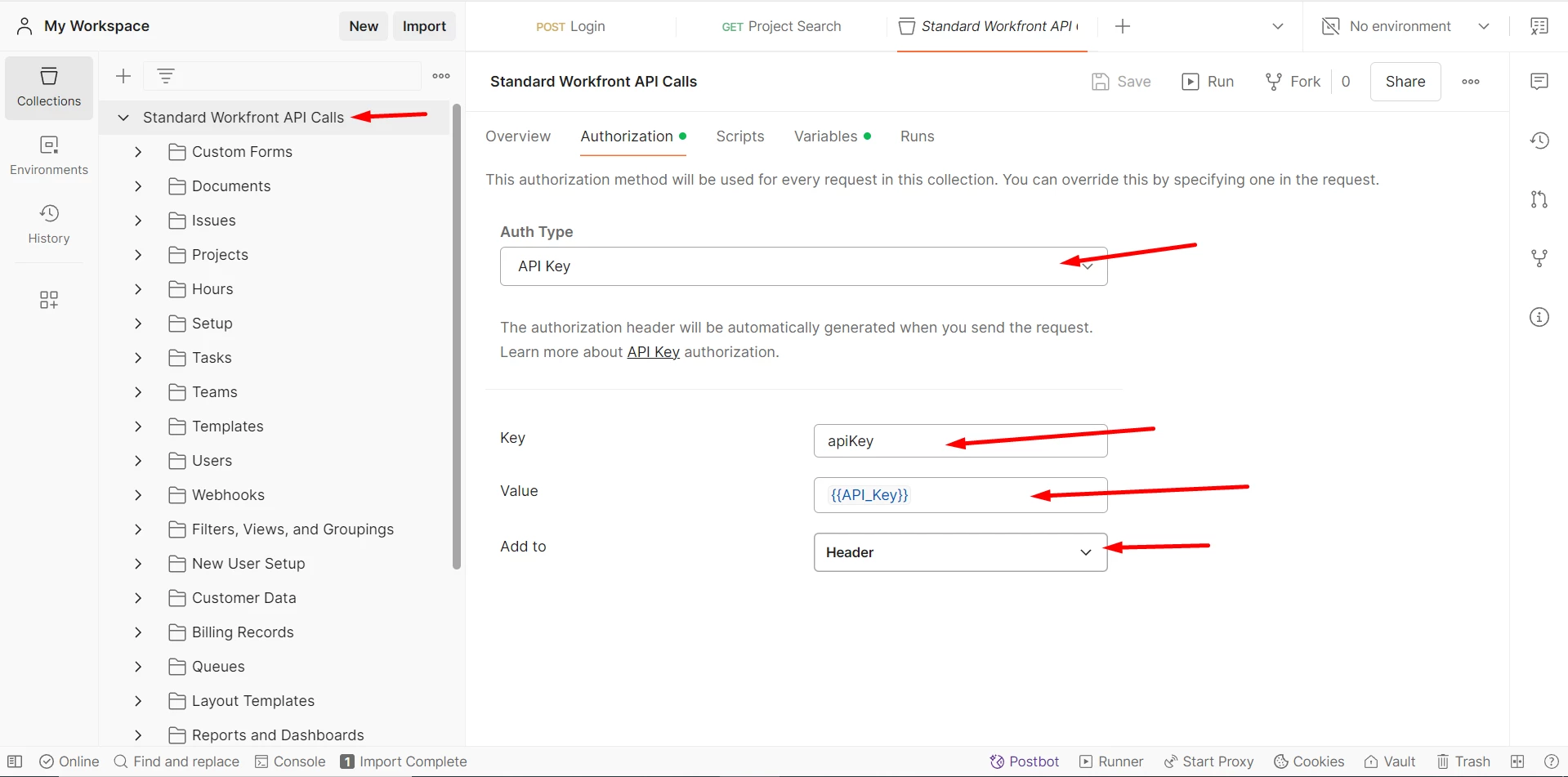This screenshot has width=1568, height=777.
Task: Expand the Projects folder chevron
Action: coord(138,255)
